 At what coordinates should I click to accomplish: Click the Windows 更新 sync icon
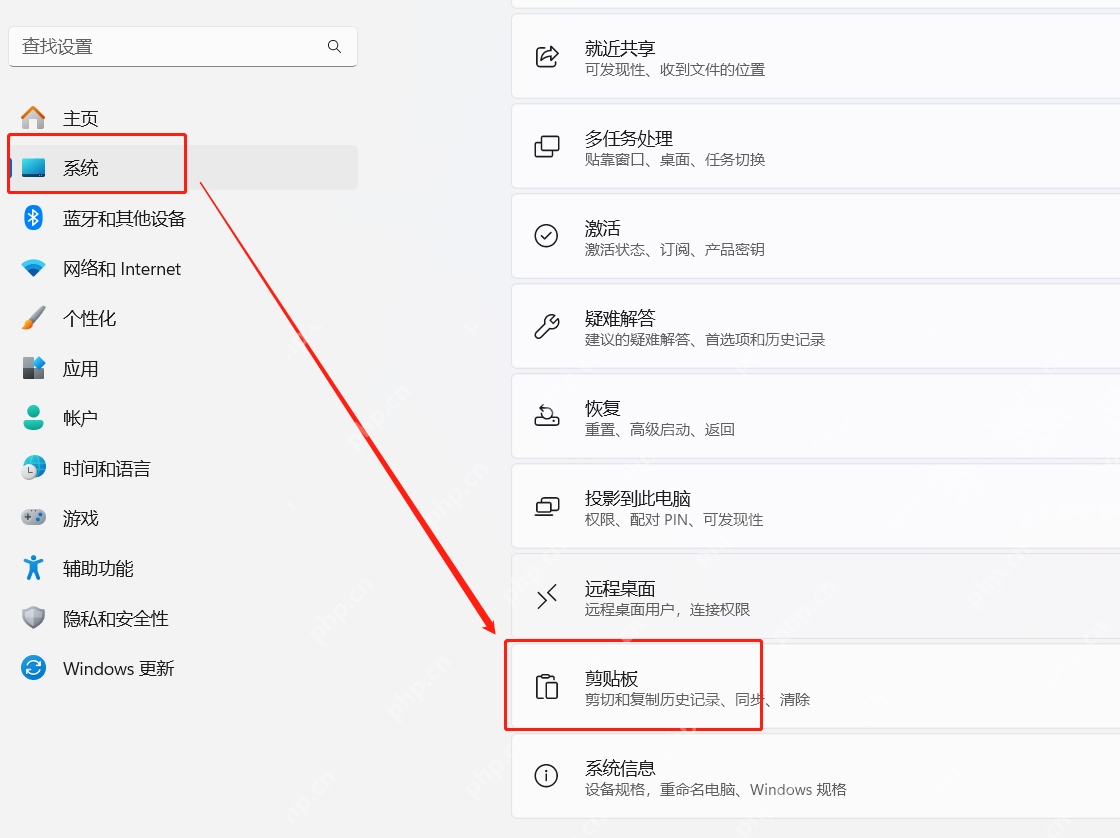[x=33, y=668]
